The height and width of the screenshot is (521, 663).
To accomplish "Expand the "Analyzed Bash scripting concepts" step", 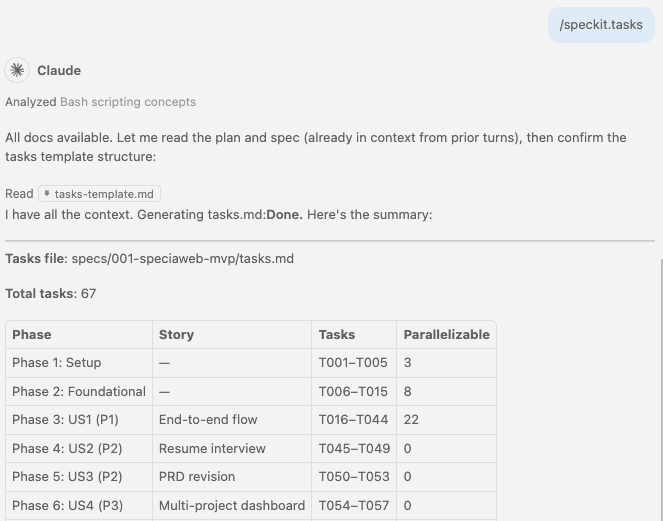I will click(x=100, y=102).
